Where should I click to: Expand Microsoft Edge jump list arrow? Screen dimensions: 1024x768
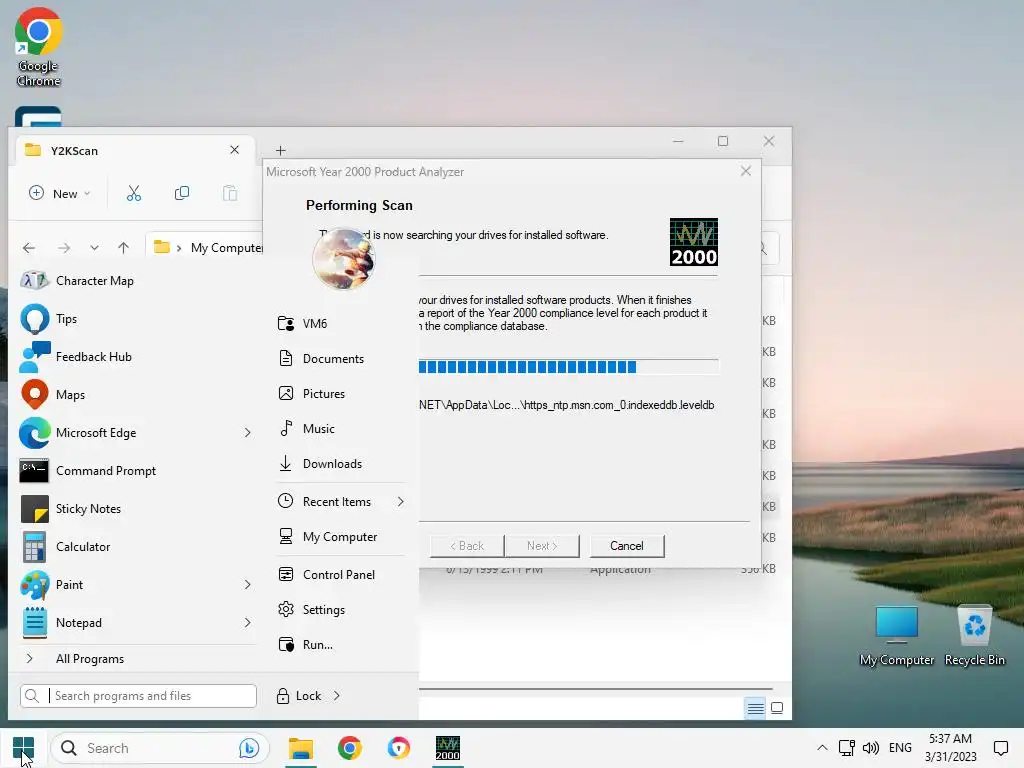(248, 432)
